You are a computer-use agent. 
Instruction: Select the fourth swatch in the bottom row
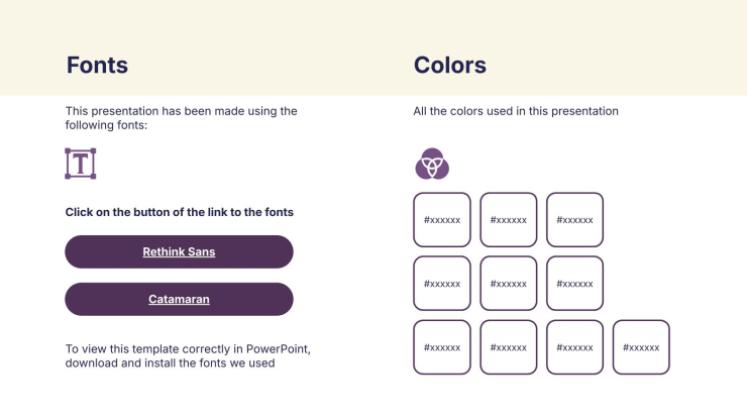641,347
